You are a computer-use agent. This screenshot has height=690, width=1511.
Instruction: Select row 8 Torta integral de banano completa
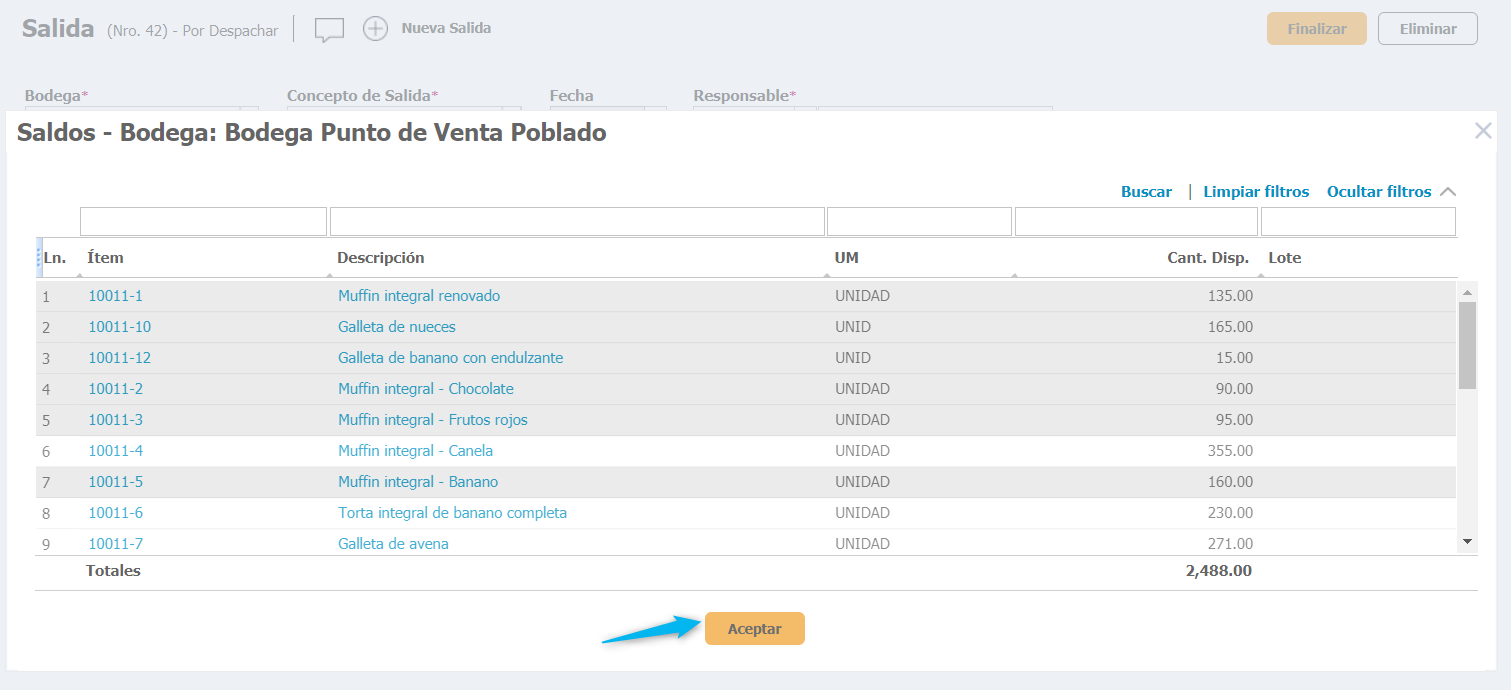pyautogui.click(x=452, y=513)
